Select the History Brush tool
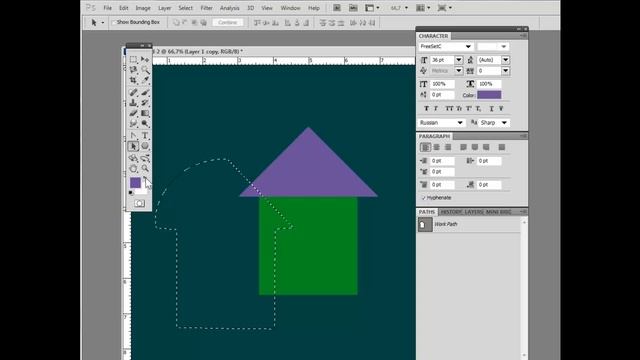640x360 pixels. point(145,103)
